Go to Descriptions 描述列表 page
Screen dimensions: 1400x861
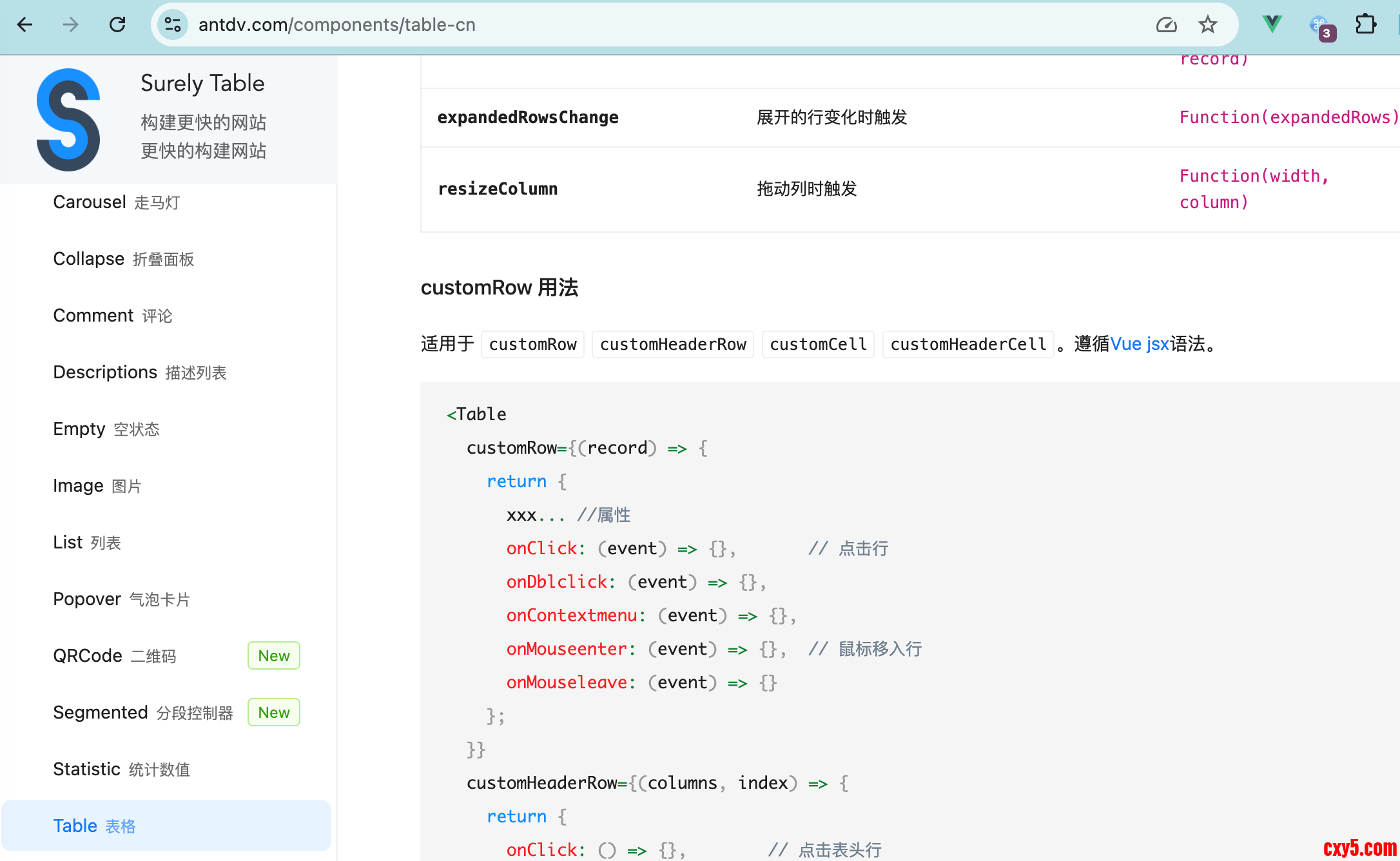click(x=139, y=372)
